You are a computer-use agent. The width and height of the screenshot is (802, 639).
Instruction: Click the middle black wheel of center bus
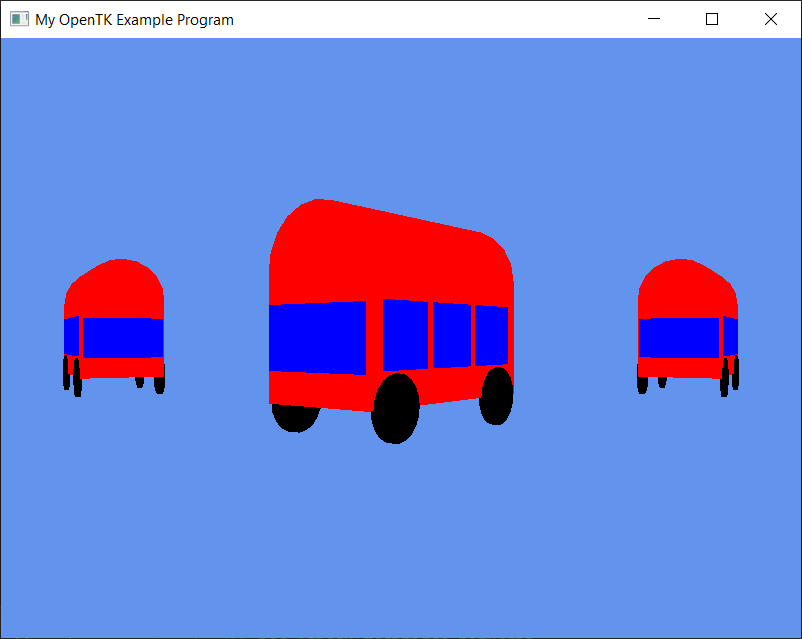[x=395, y=409]
